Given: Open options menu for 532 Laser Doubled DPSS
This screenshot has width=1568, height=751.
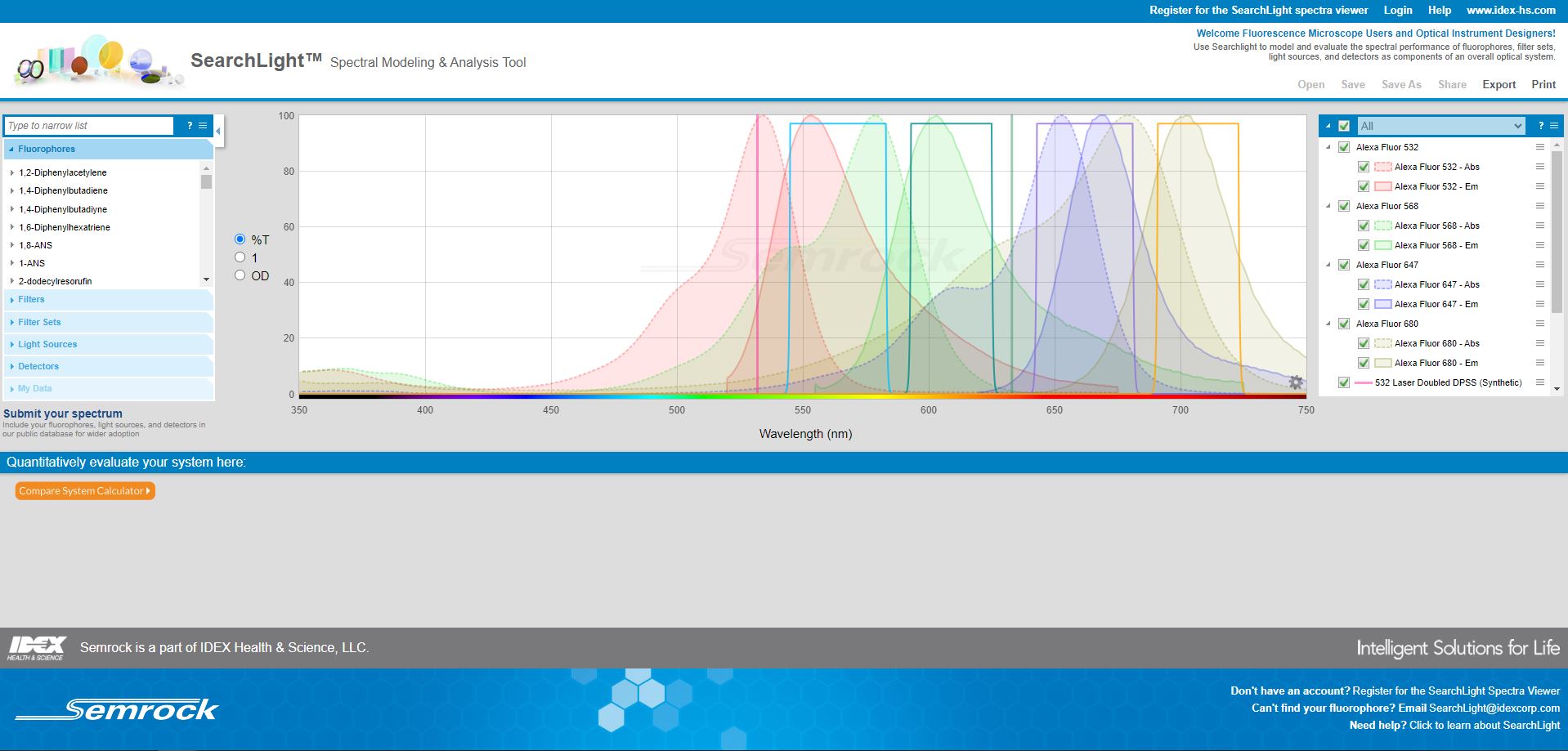Looking at the screenshot, I should pos(1540,382).
